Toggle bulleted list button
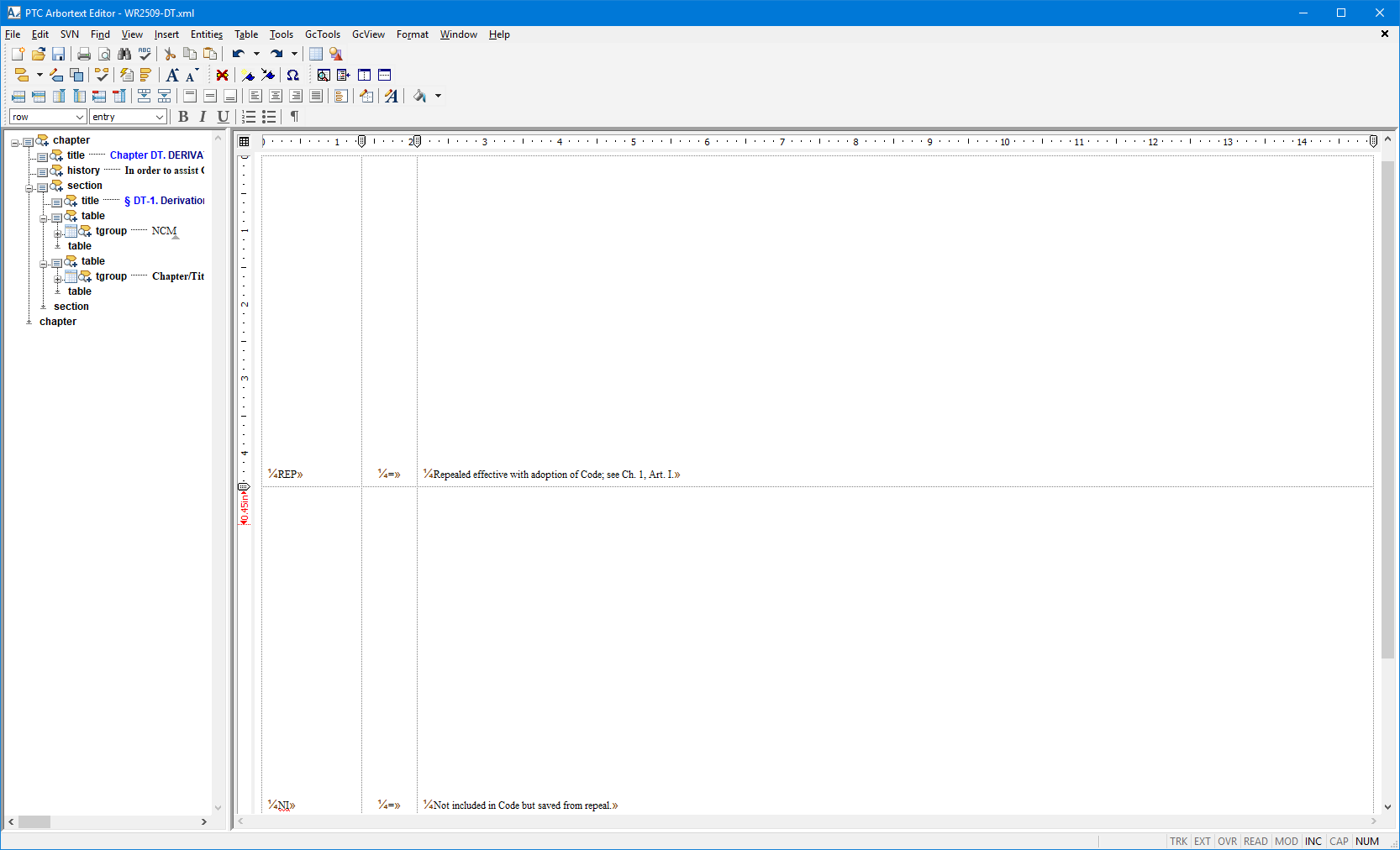1400x850 pixels. [269, 117]
